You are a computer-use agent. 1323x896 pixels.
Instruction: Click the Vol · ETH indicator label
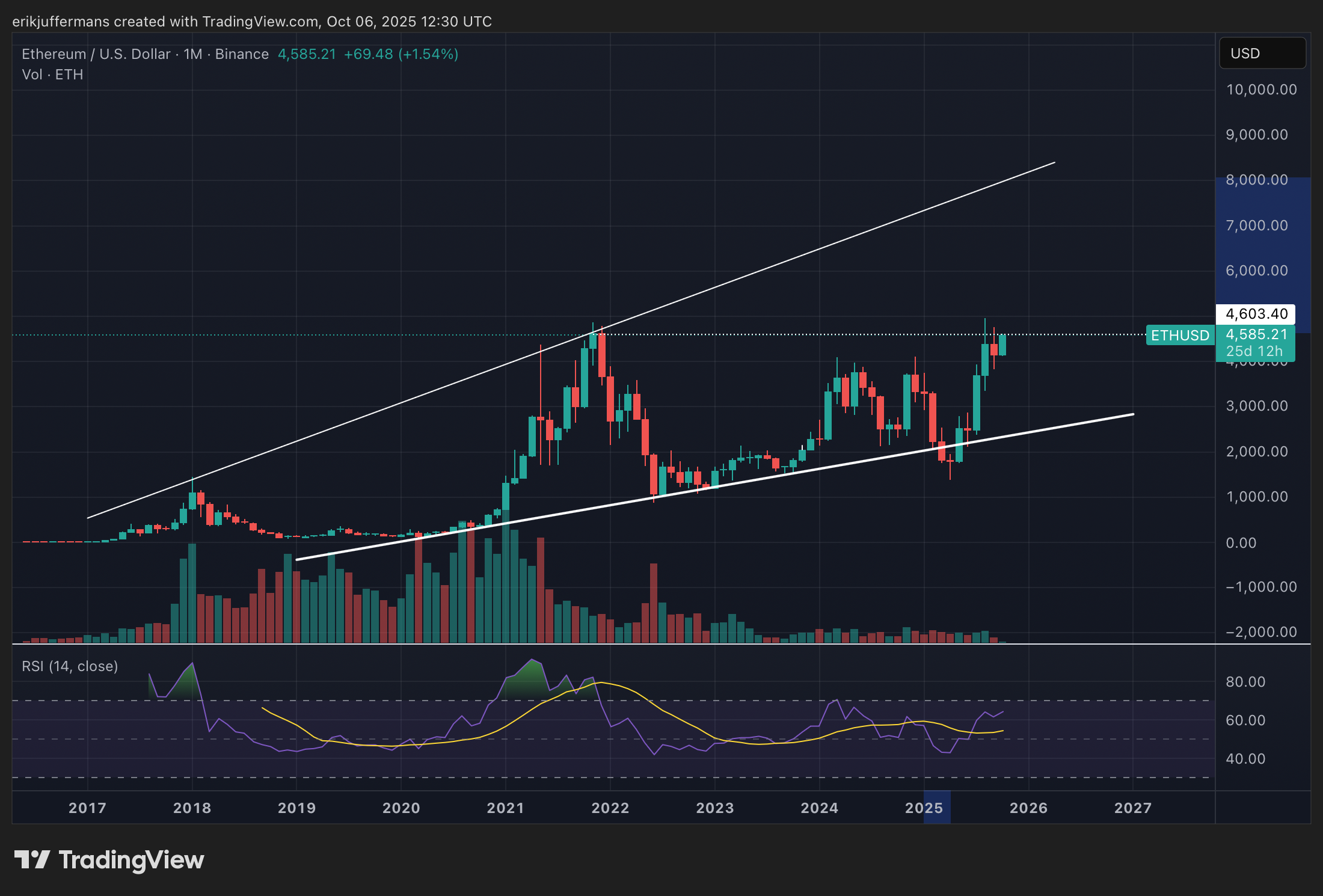(52, 75)
